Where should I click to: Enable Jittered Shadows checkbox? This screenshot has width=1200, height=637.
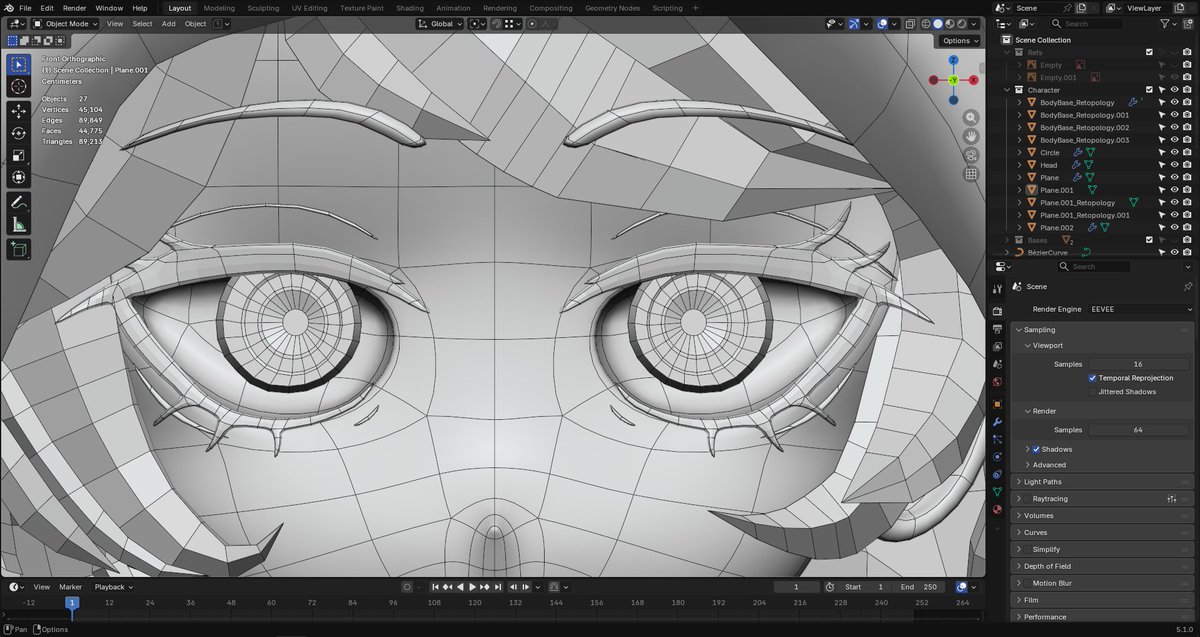[x=1092, y=391]
